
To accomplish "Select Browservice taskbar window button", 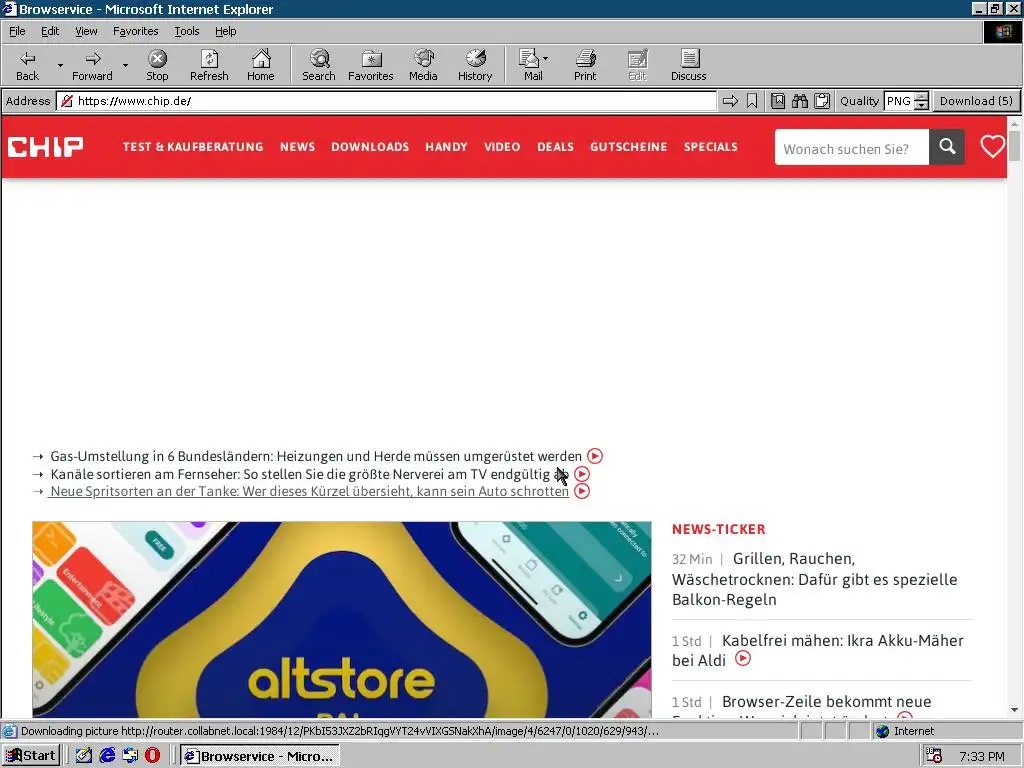I will (260, 756).
